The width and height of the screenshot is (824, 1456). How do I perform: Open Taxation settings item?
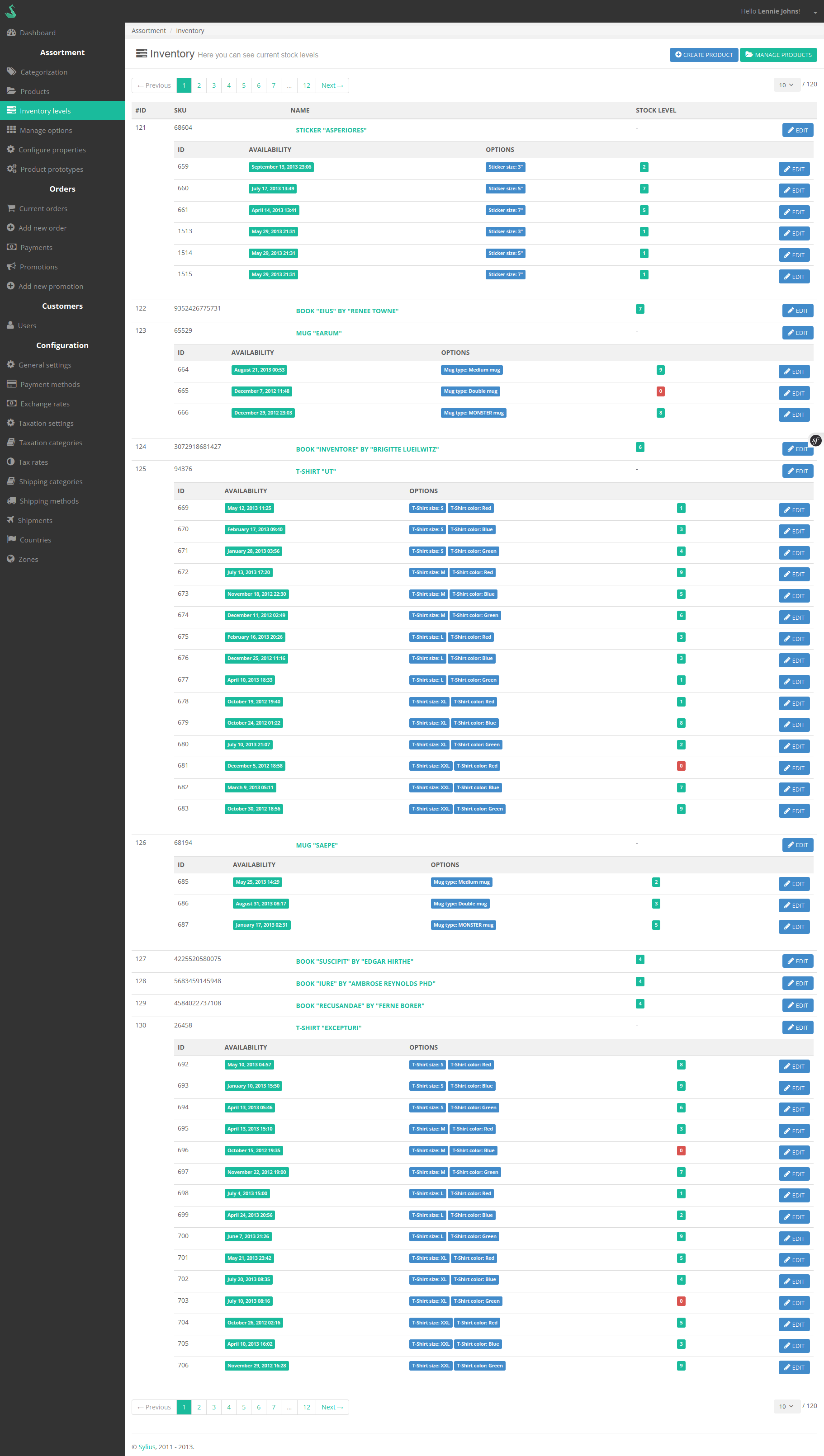62,423
